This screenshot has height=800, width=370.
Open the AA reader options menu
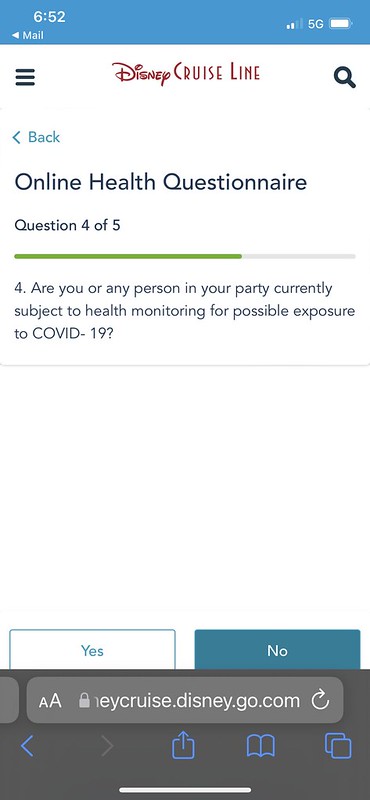pos(50,701)
